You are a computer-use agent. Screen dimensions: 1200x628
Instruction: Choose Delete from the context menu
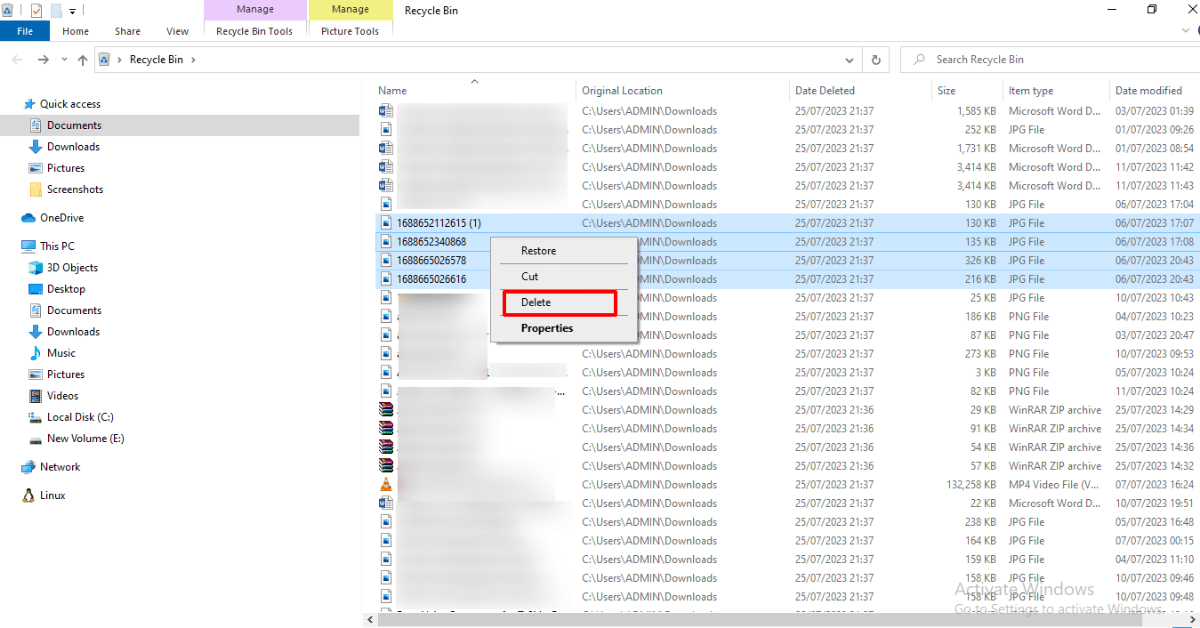tap(536, 302)
